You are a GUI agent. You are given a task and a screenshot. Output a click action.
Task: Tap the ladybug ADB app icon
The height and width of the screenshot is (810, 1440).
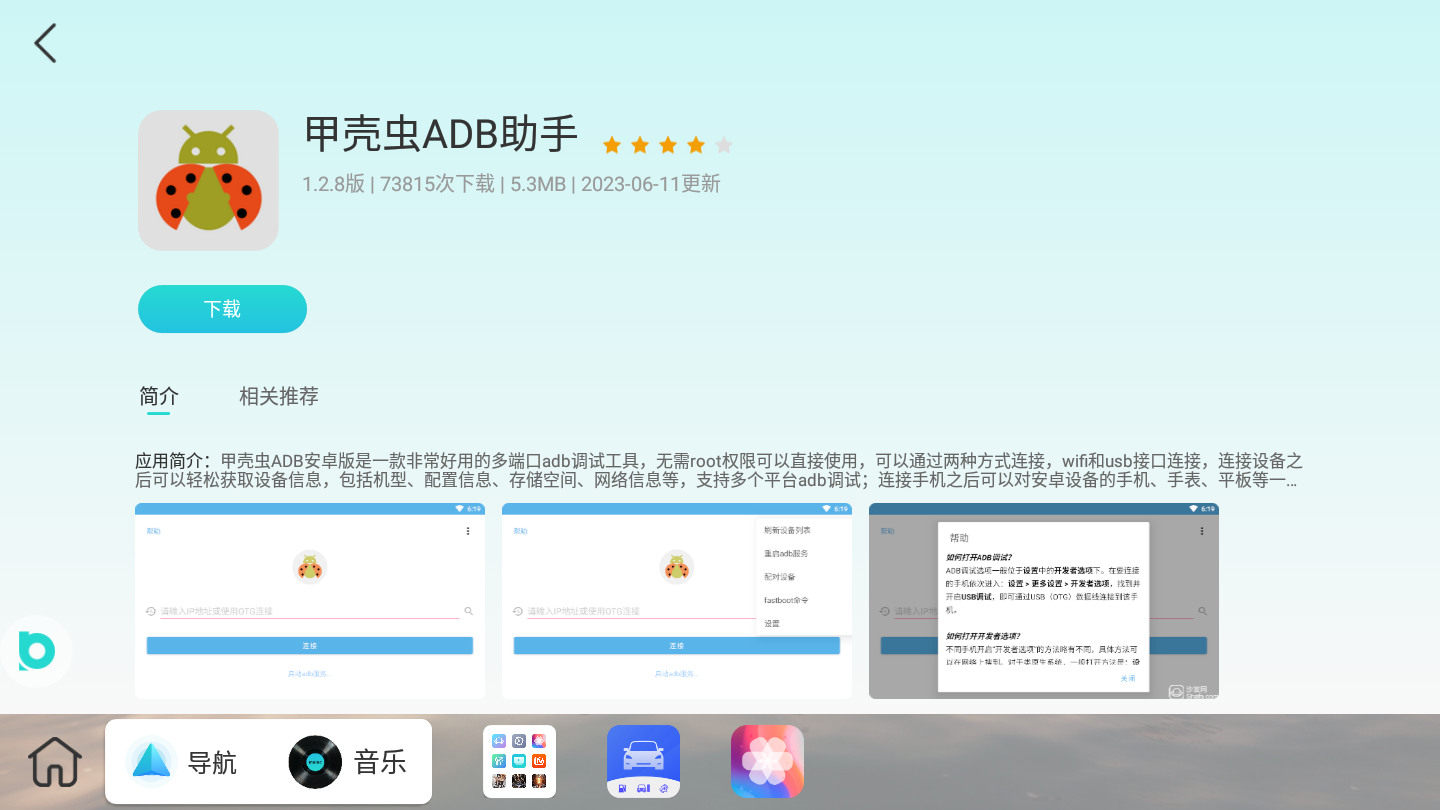click(208, 180)
